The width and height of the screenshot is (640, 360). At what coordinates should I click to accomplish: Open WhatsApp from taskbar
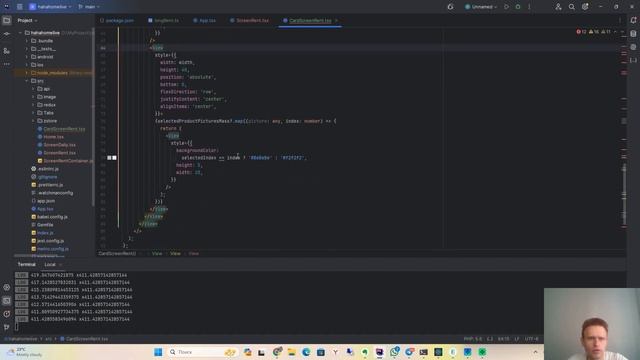click(394, 352)
